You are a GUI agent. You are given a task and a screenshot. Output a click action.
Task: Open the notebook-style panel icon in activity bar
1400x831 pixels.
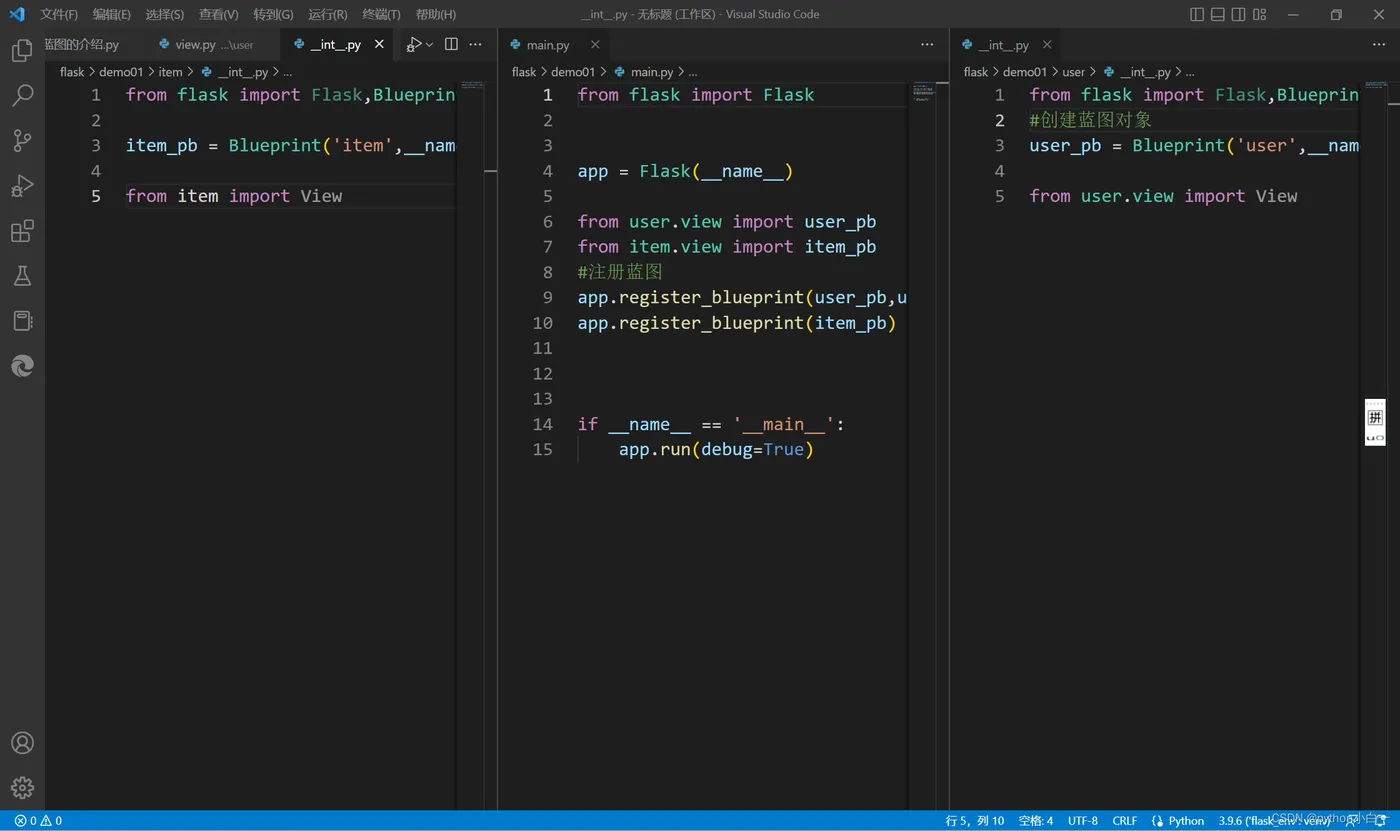click(x=22, y=321)
